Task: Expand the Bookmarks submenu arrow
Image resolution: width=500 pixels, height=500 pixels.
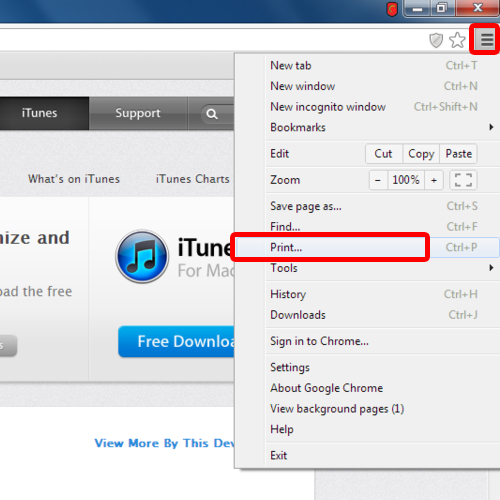Action: tap(491, 127)
